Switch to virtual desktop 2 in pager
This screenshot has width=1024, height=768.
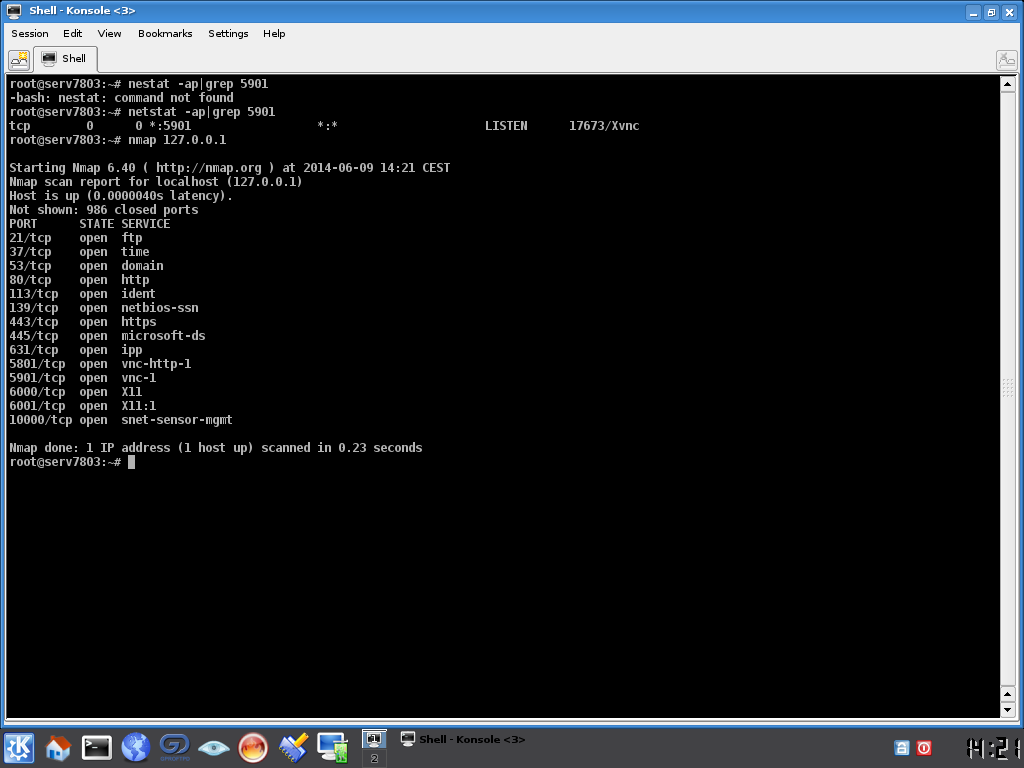click(374, 759)
